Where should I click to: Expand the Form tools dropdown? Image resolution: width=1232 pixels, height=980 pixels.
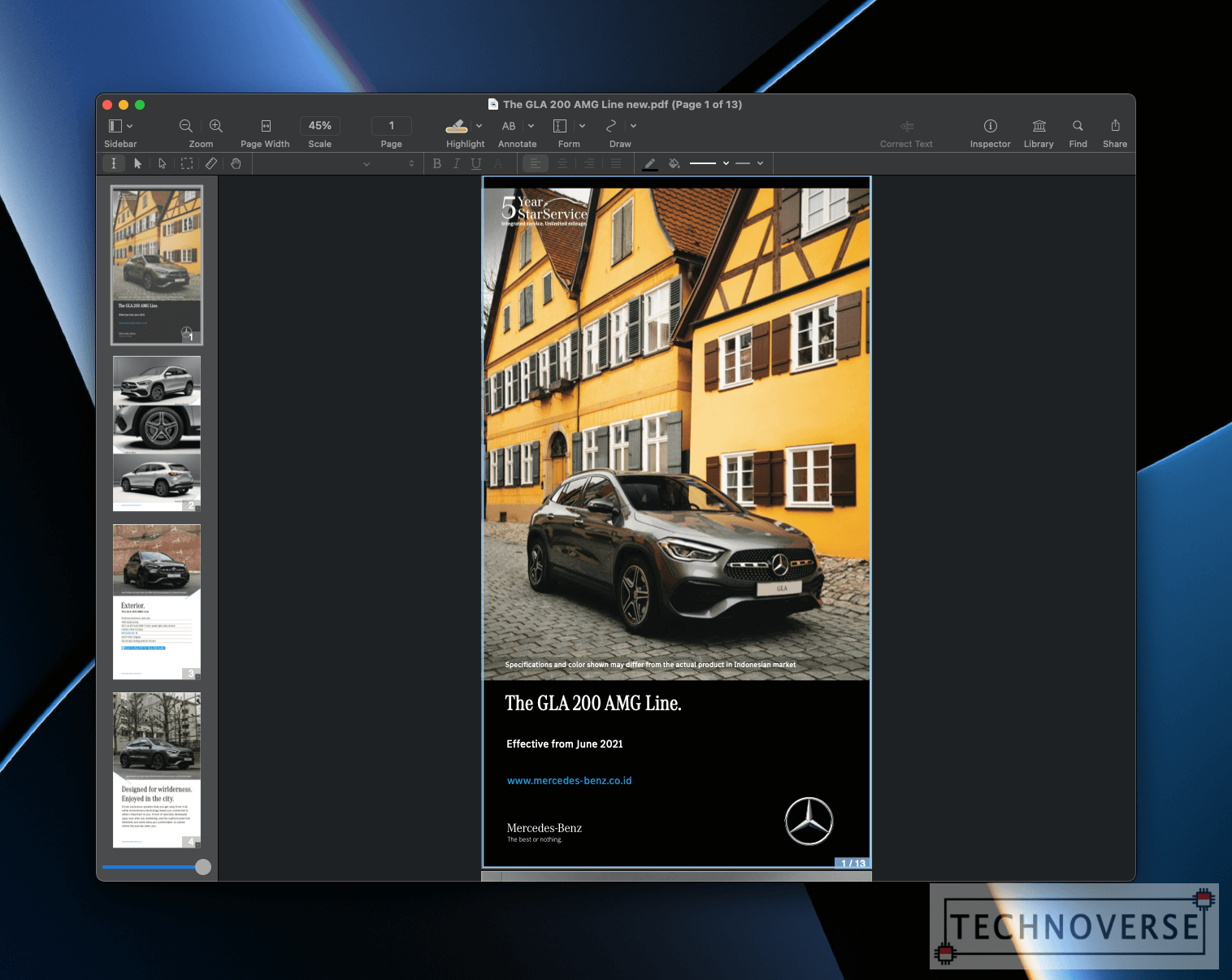tap(582, 126)
